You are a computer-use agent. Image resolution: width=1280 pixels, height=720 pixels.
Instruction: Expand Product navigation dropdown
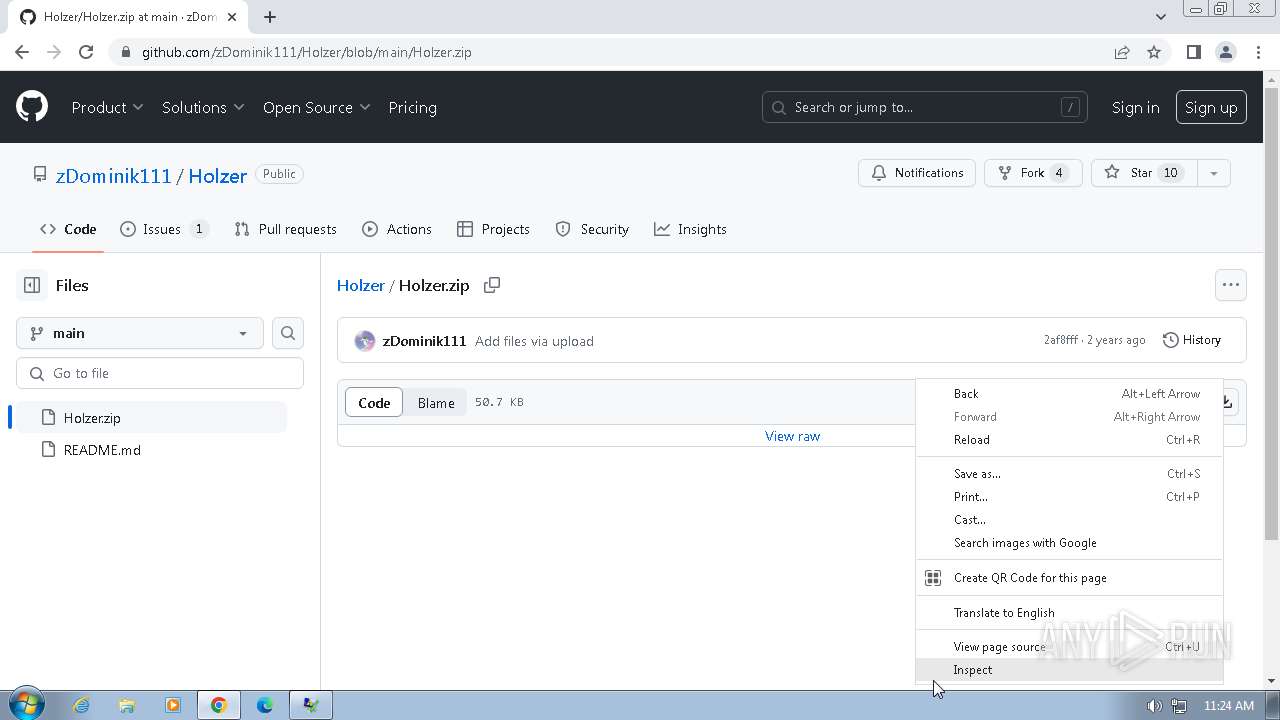(x=107, y=107)
